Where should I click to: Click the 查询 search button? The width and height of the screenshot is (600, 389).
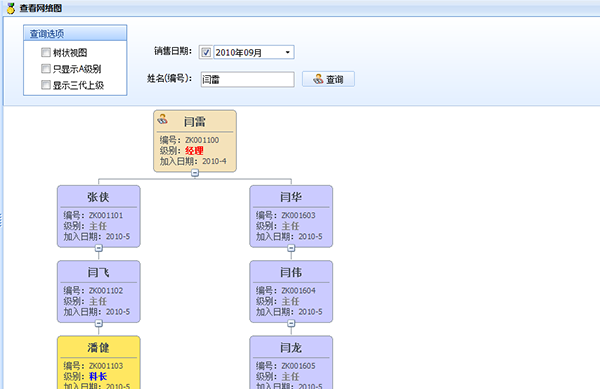point(328,79)
